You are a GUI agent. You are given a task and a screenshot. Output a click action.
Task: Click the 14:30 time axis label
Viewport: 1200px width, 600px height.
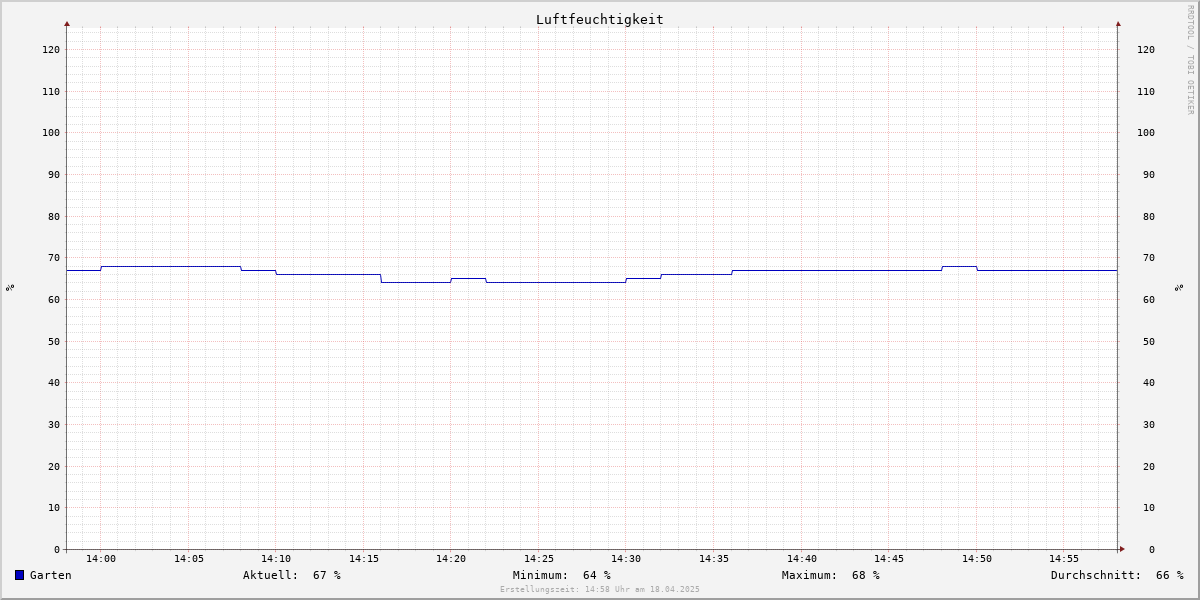(626, 559)
